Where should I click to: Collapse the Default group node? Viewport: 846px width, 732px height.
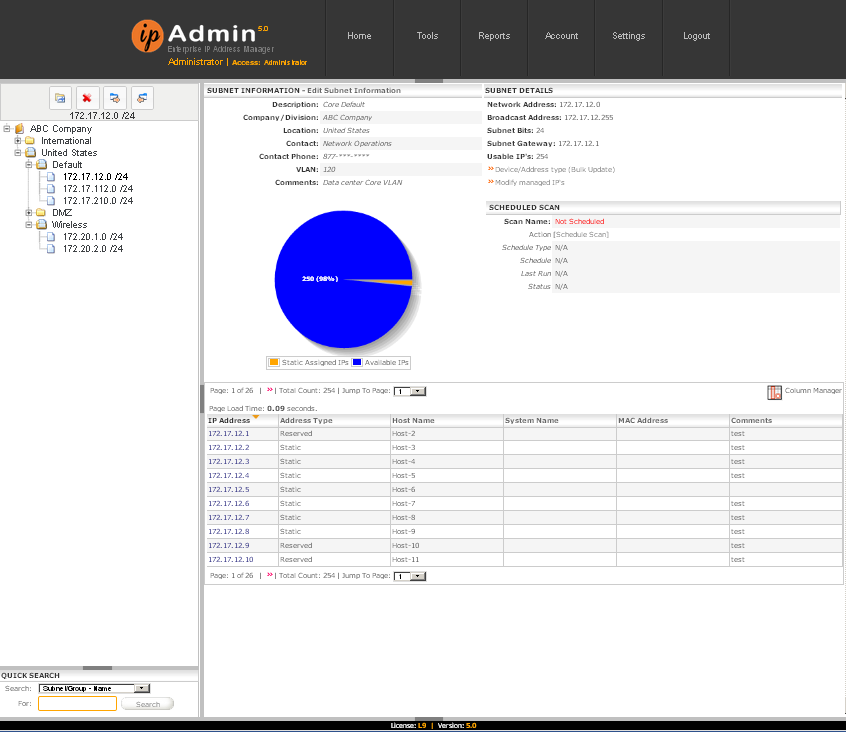click(x=29, y=165)
